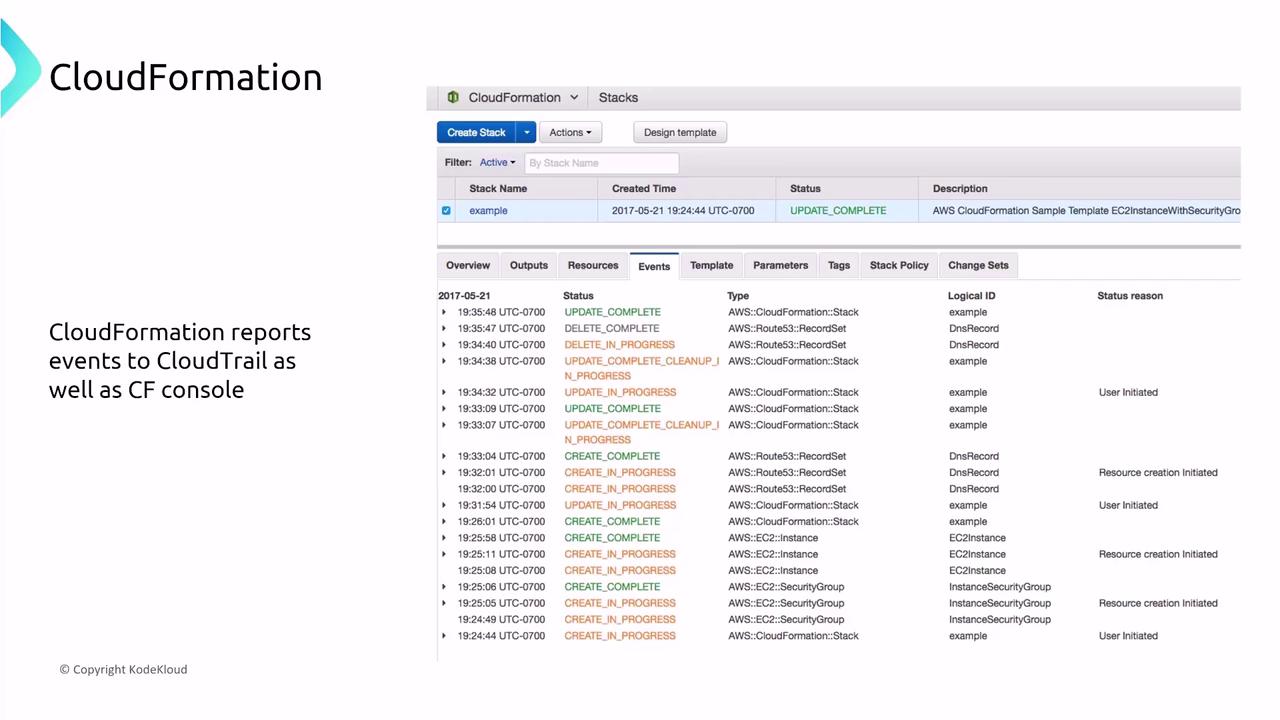Screen dimensions: 1280x720
Task: Click the AWS CloudFormation Sample Template description
Action: pyautogui.click(x=1086, y=211)
